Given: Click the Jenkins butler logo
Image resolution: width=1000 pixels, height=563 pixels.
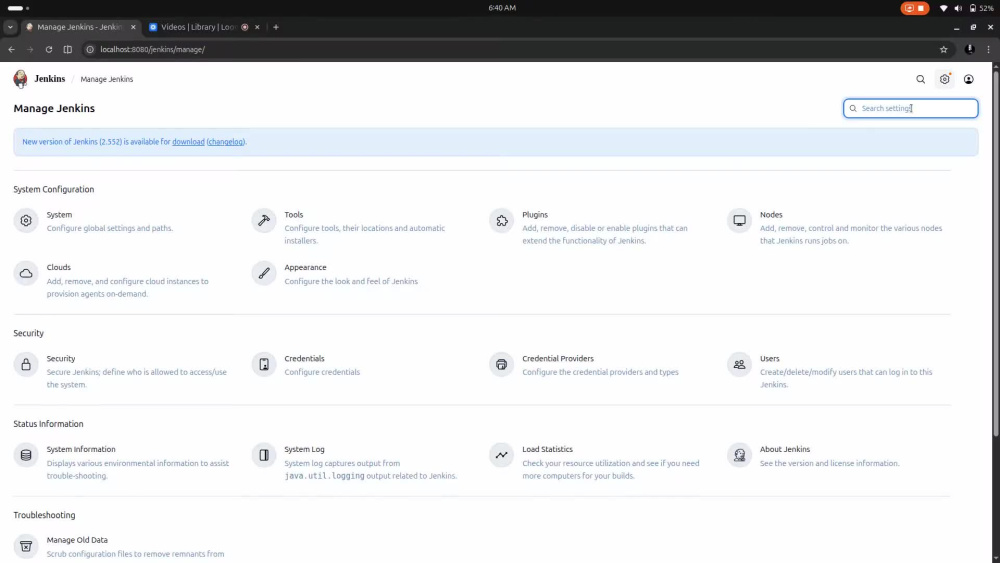Looking at the screenshot, I should tap(20, 79).
